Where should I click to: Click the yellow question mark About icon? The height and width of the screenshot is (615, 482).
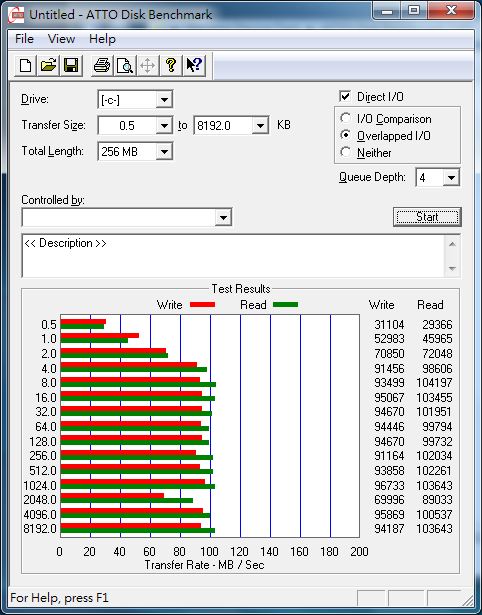(171, 65)
